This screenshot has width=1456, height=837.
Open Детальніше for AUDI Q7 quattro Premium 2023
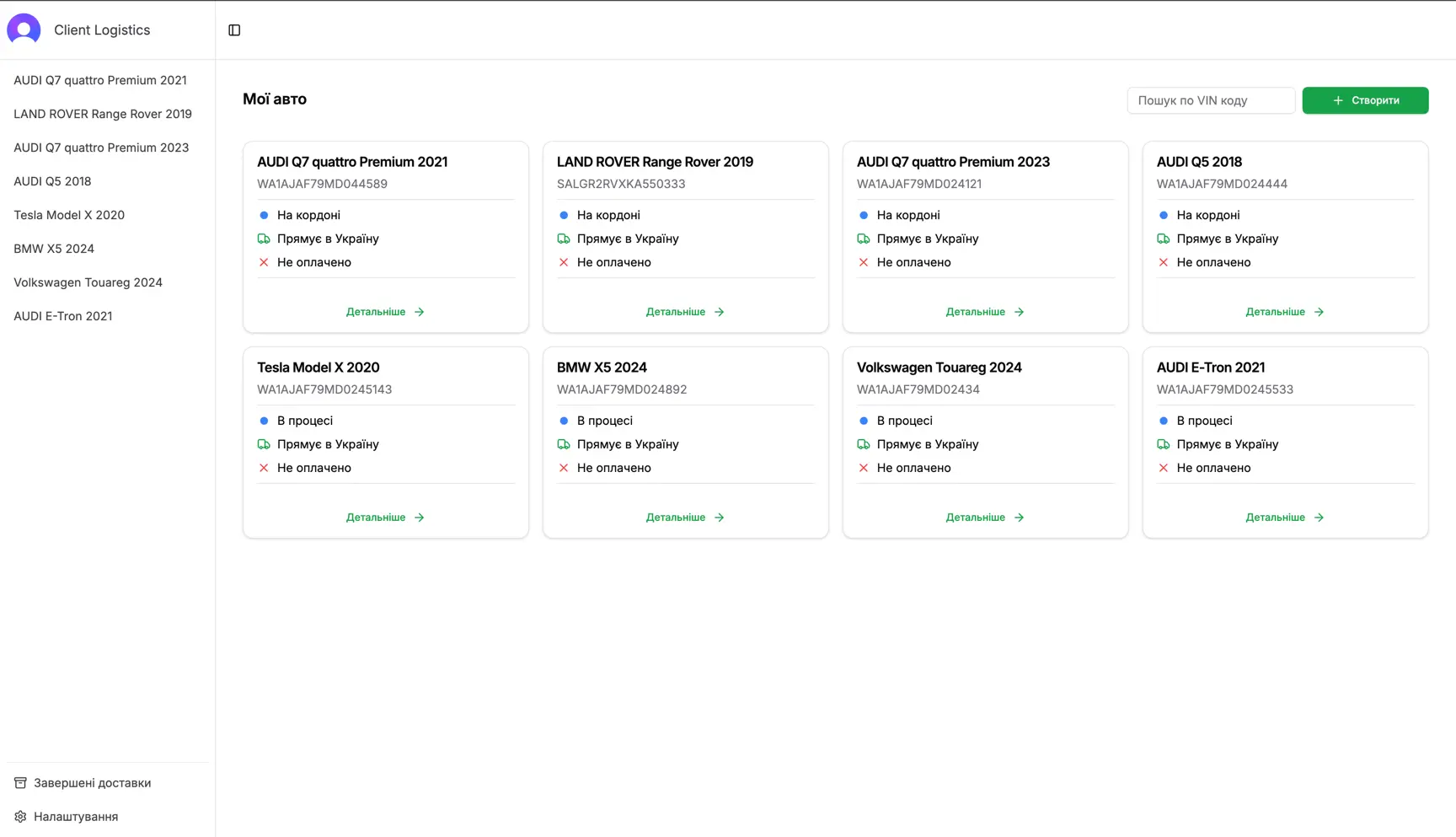pos(985,312)
